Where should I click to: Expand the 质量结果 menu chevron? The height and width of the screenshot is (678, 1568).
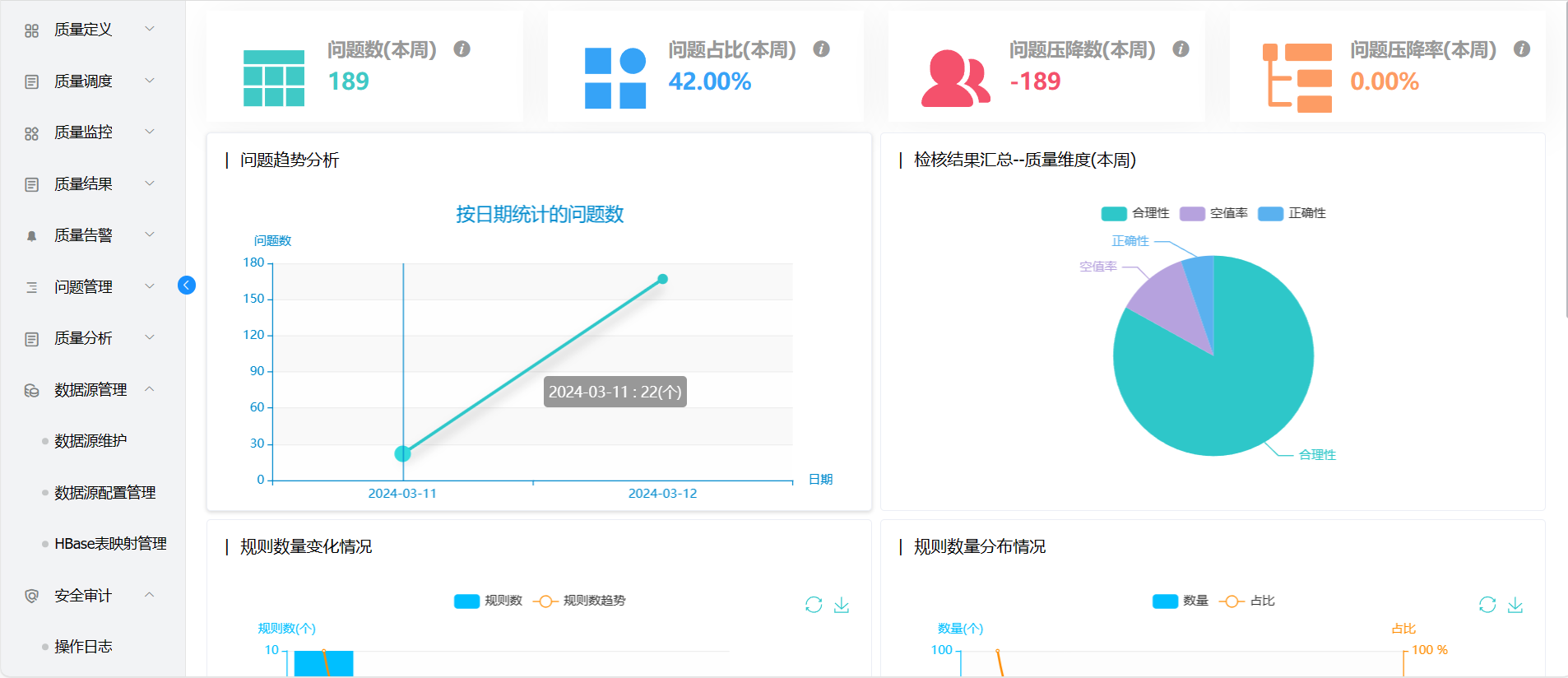pyautogui.click(x=150, y=183)
